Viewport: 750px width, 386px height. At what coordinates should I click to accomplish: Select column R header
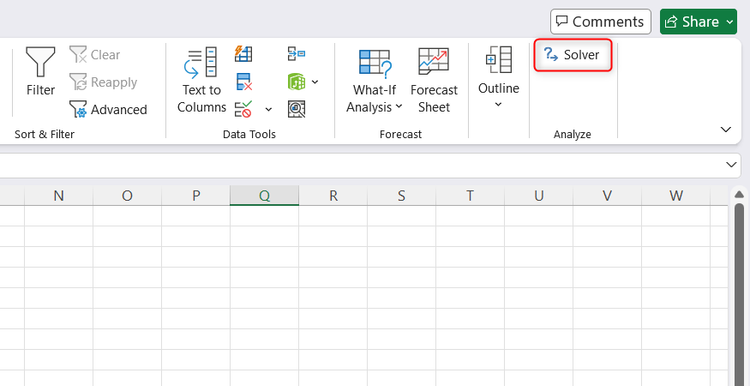(x=333, y=196)
